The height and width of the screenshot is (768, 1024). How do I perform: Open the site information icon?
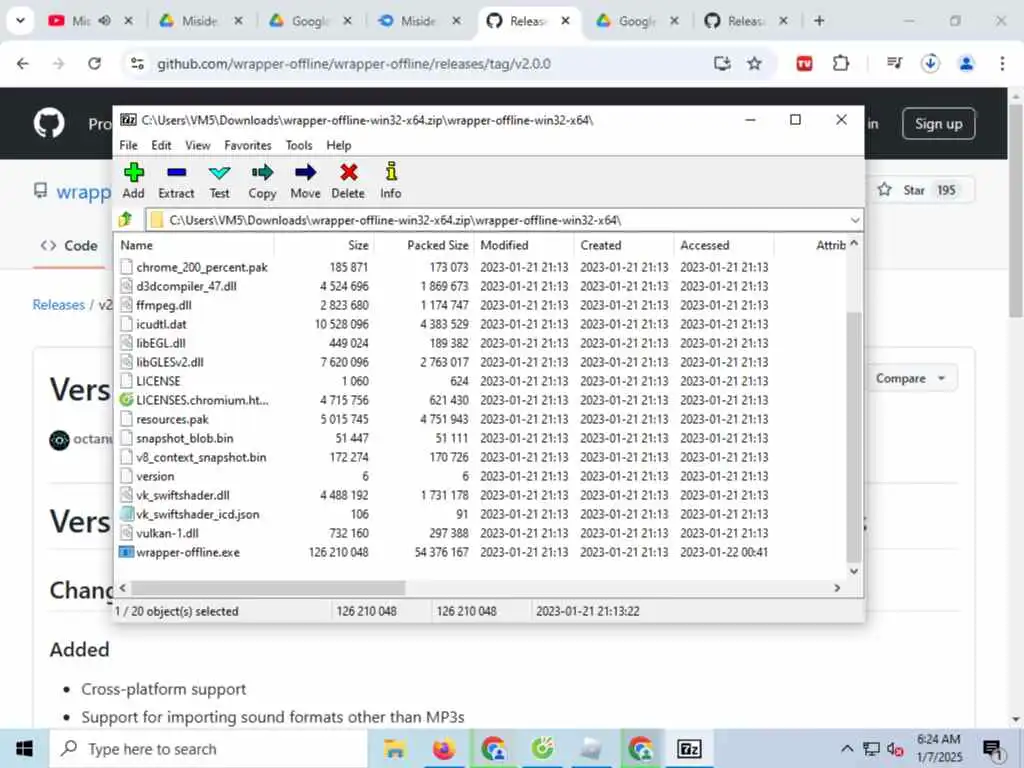pos(137,63)
